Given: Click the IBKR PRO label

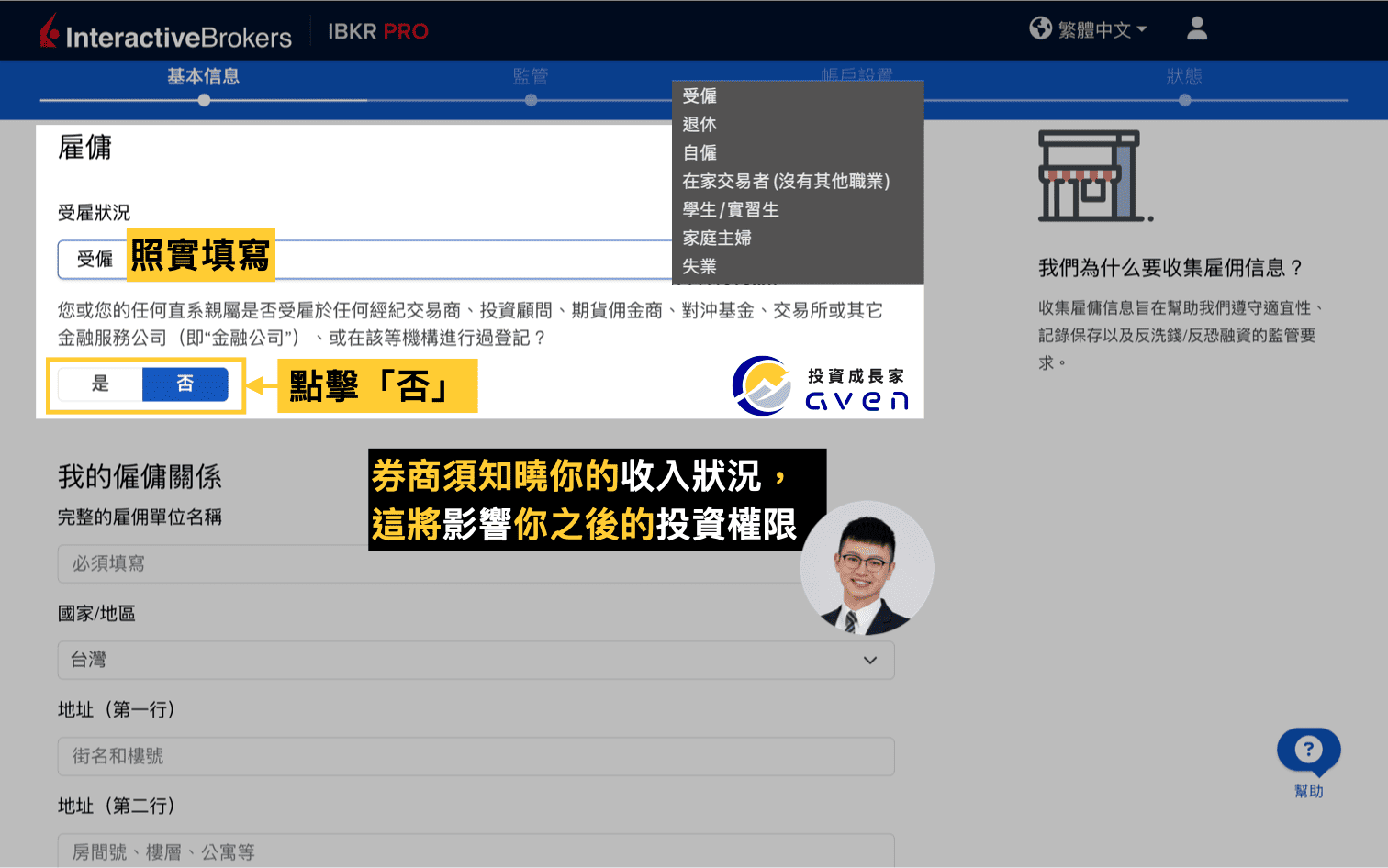Looking at the screenshot, I should [x=377, y=30].
